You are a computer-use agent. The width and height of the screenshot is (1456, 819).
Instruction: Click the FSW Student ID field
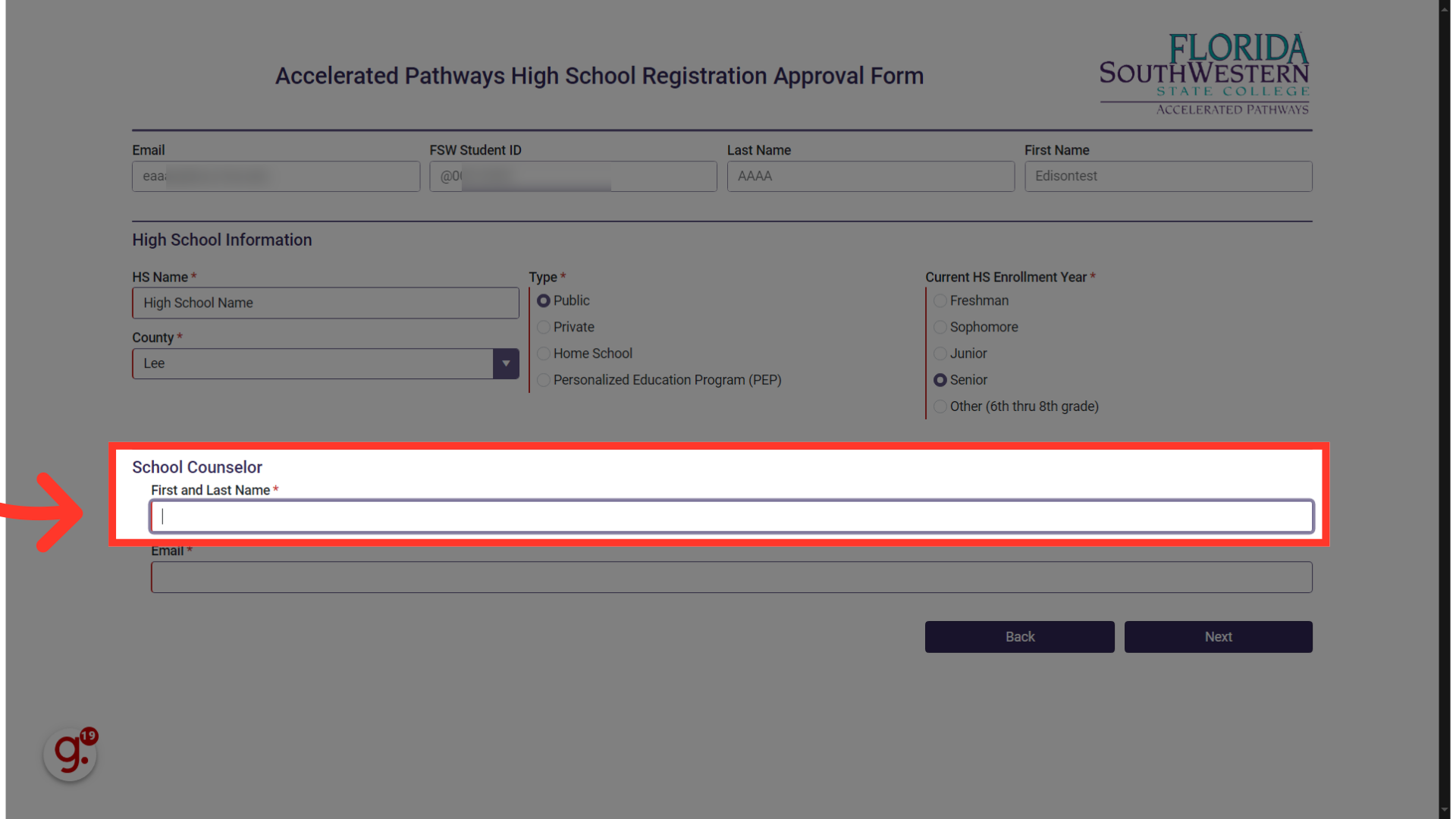573,176
